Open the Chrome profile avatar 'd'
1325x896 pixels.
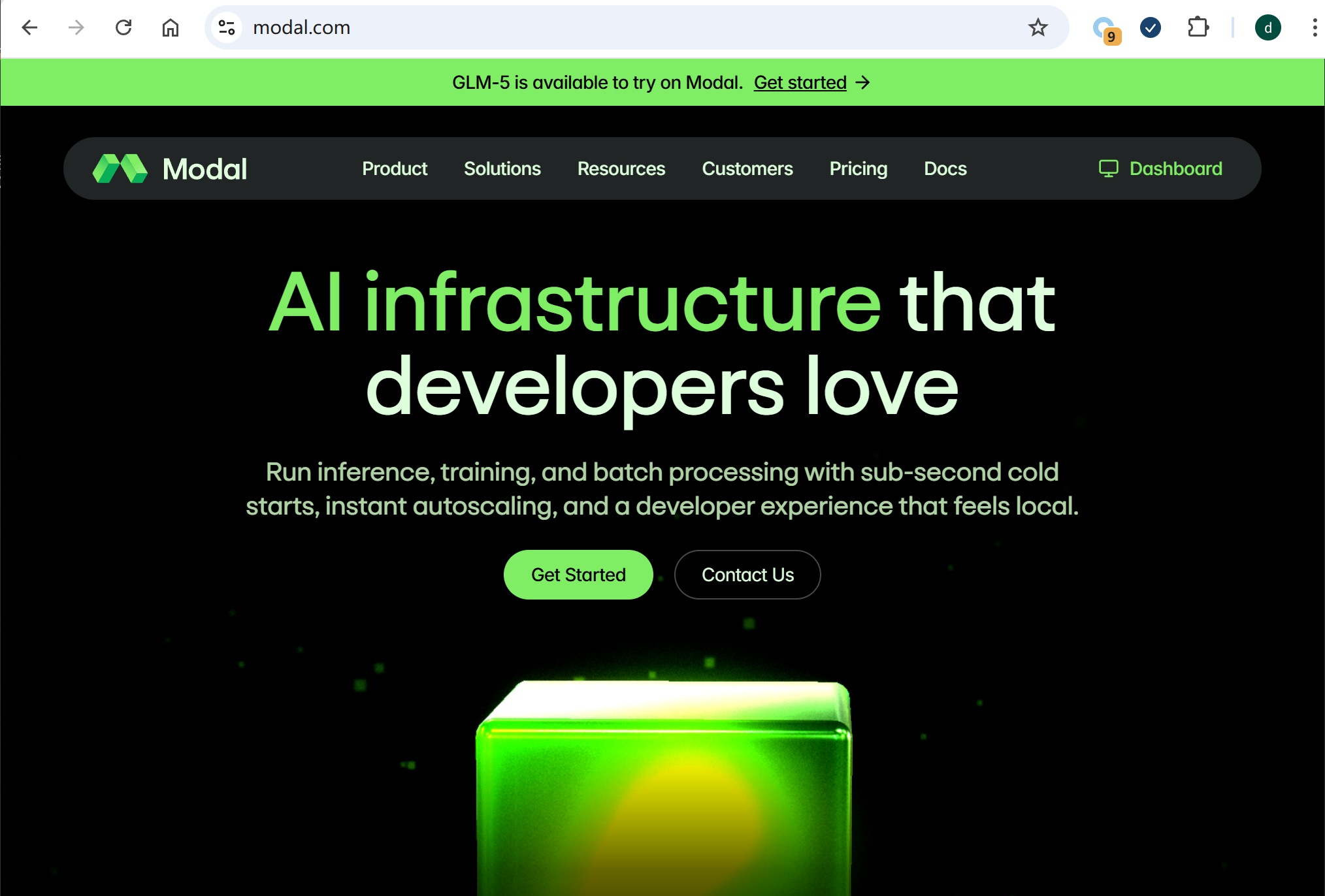tap(1268, 27)
